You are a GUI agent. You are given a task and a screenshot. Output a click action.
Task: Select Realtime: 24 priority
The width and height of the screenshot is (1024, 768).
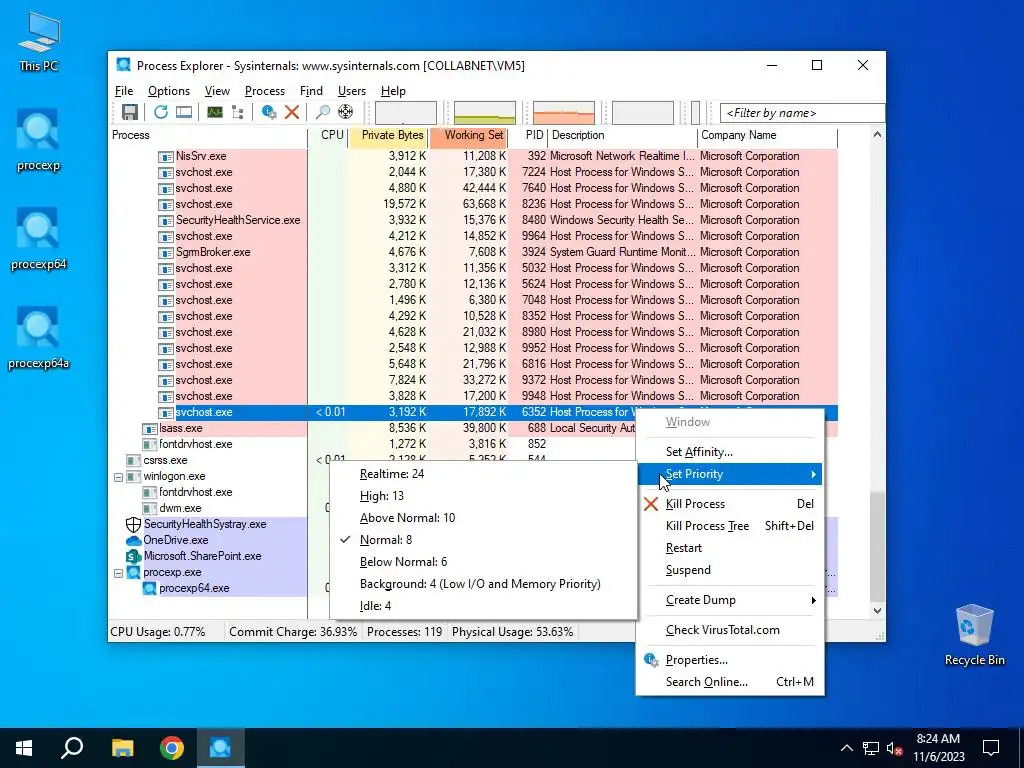click(x=483, y=474)
